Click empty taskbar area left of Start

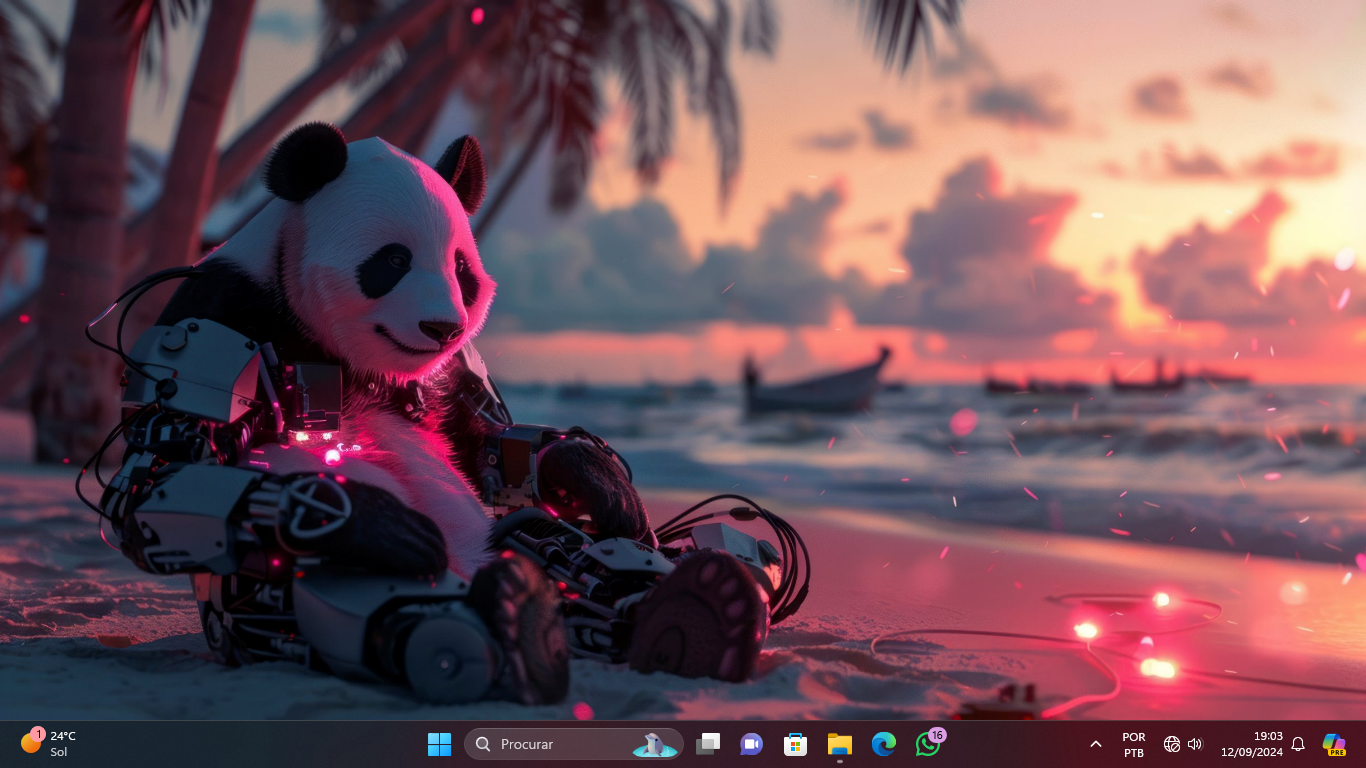(250, 744)
